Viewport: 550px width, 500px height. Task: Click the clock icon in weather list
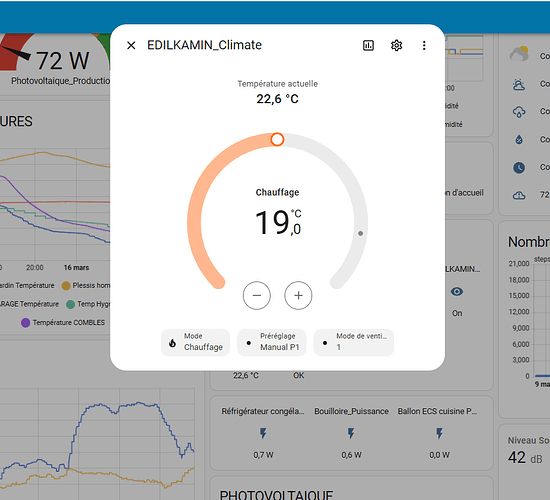pos(519,167)
